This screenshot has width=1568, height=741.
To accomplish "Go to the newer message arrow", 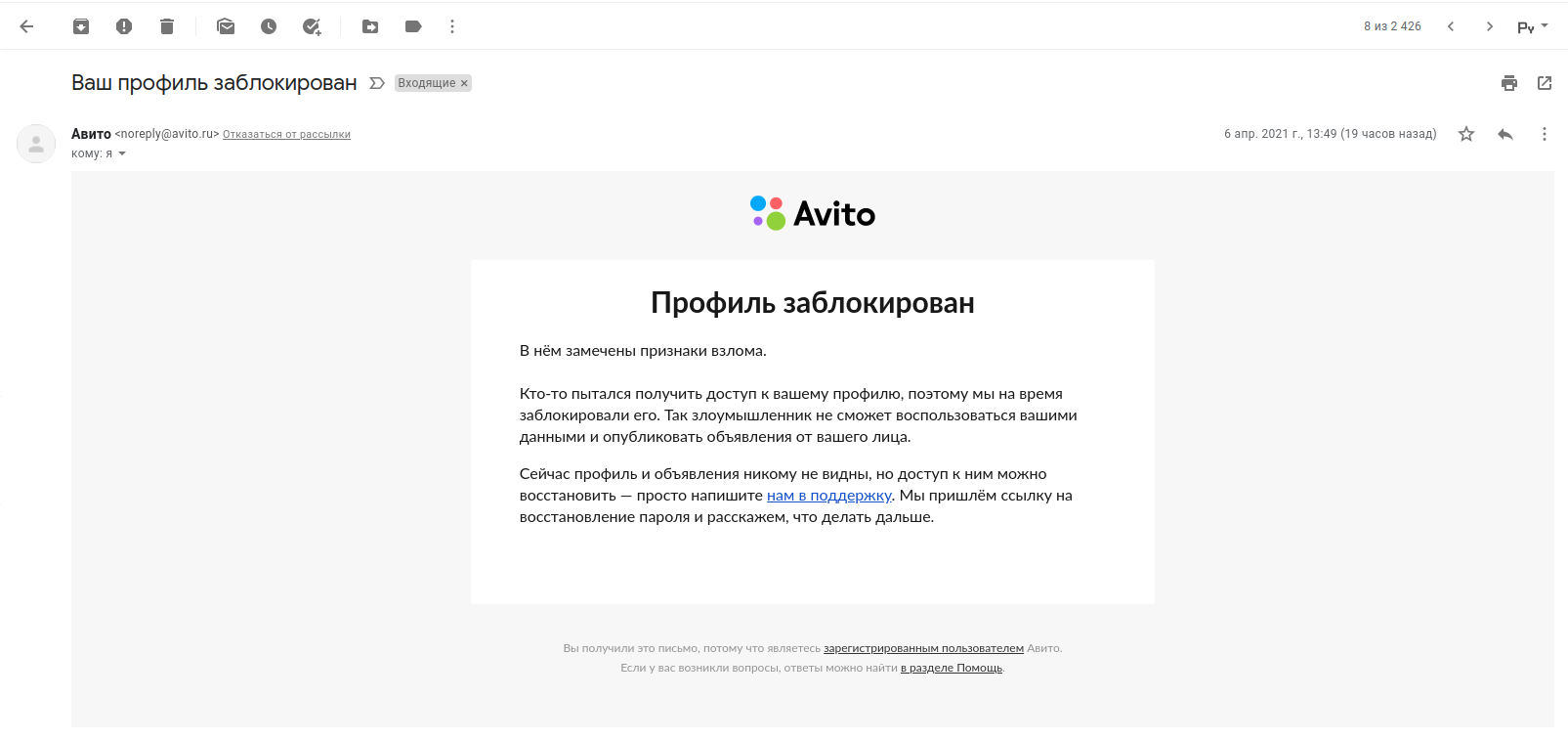I will tap(1451, 26).
